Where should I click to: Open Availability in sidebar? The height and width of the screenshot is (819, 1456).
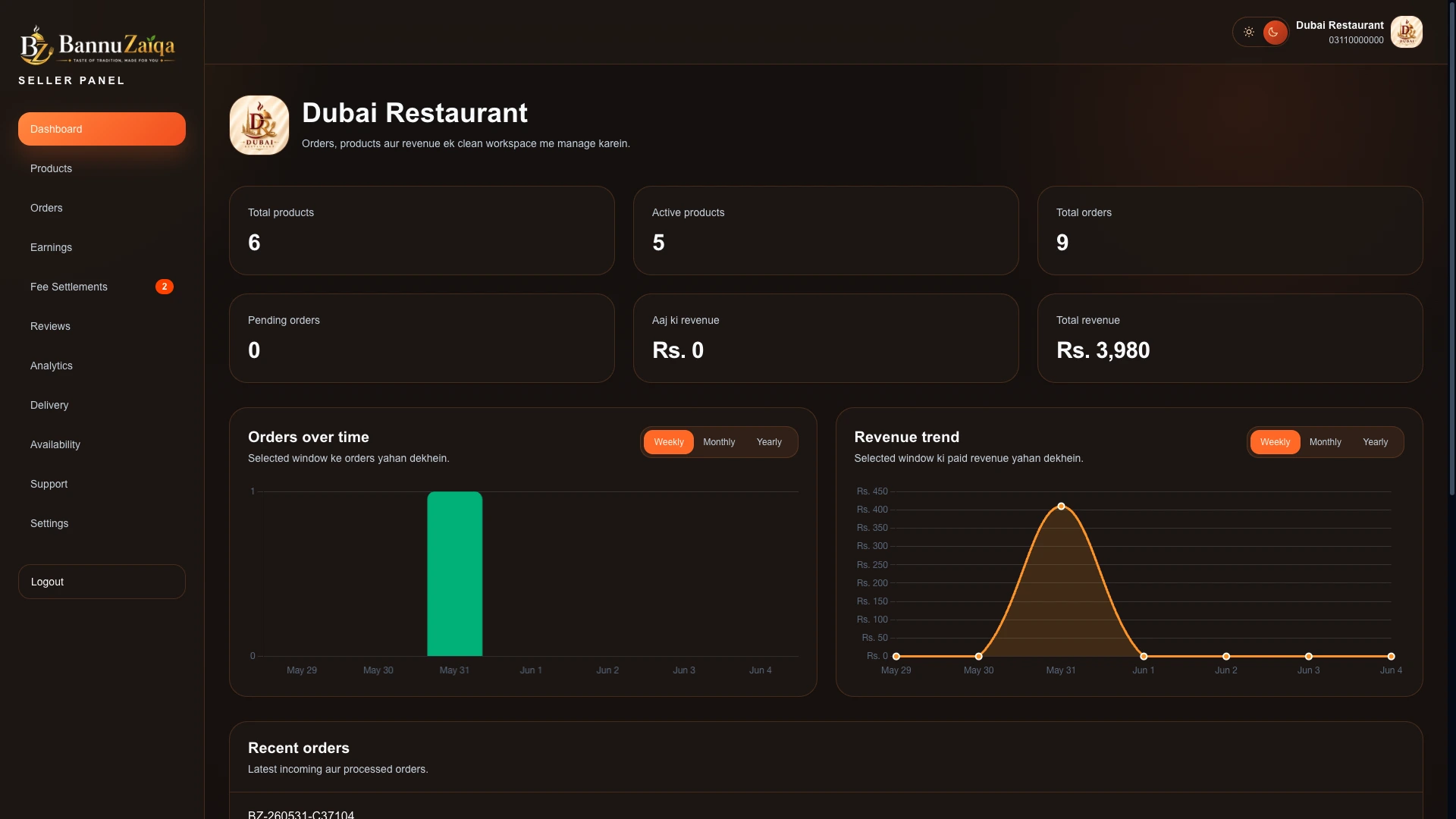102,444
